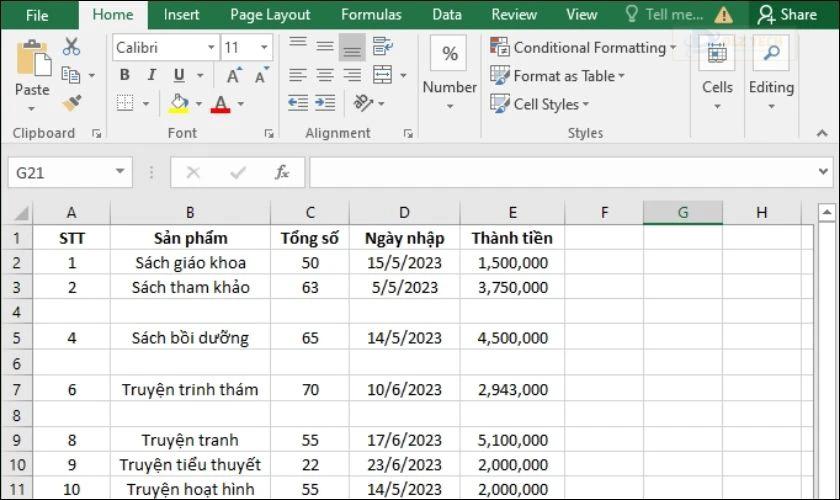Increase font size with the larger A

point(234,75)
